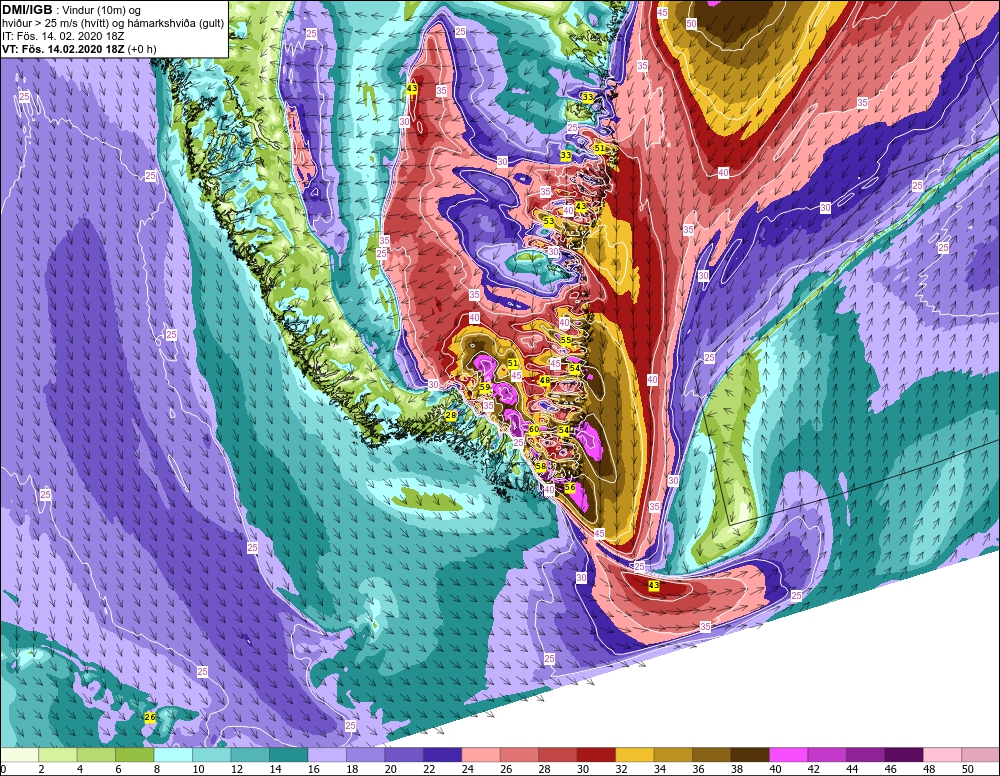This screenshot has width=1000, height=776.
Task: Click the legend scale value 0
Action: coord(3,769)
